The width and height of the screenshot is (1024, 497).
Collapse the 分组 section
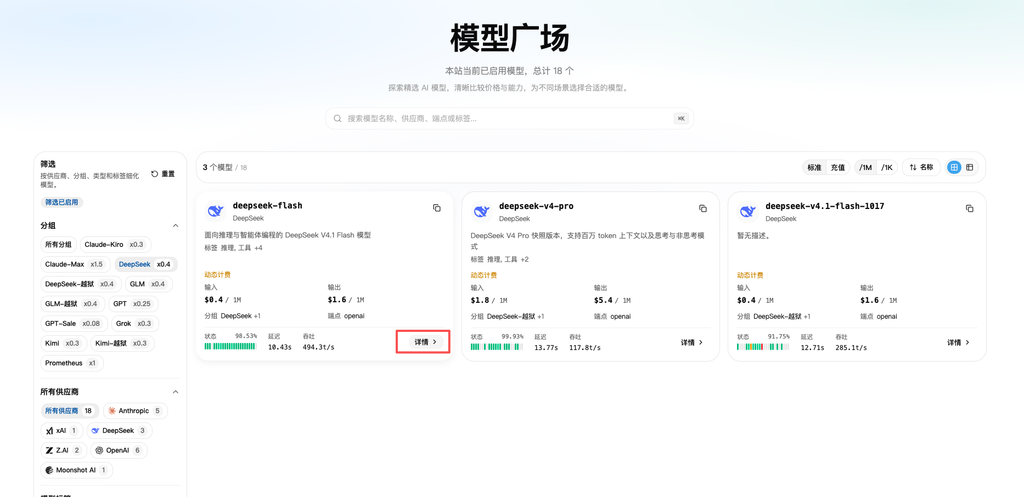175,225
